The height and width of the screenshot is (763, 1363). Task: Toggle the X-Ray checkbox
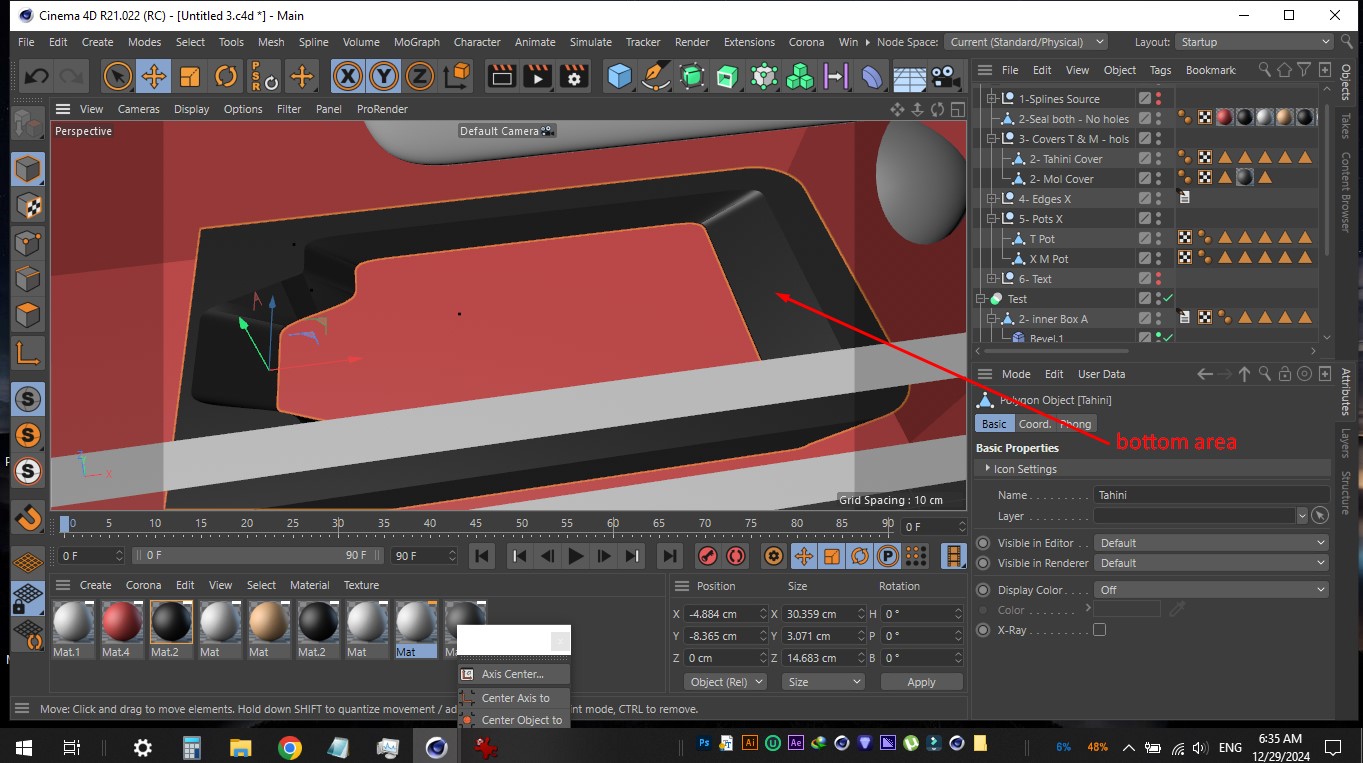point(1100,630)
